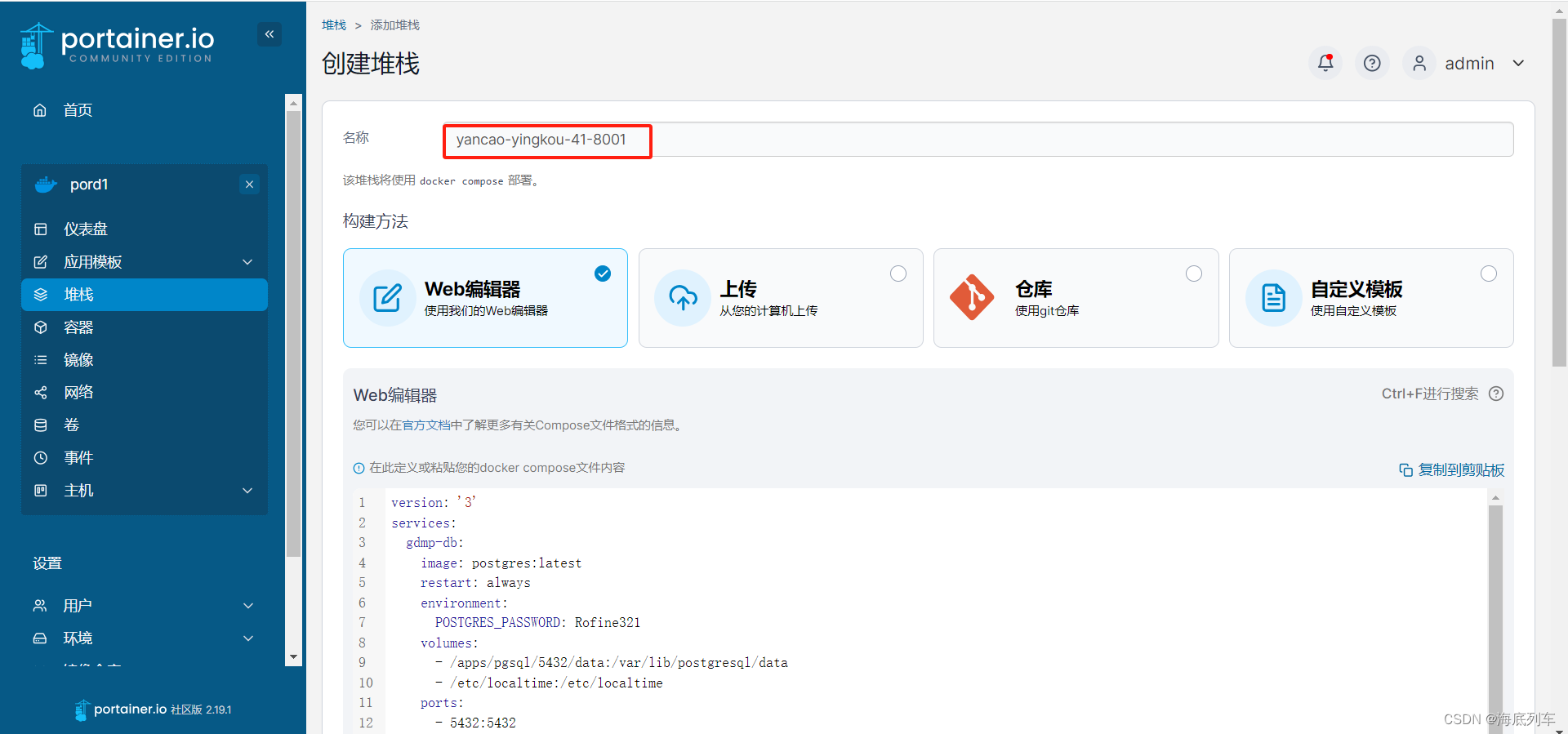Close the pord1 environment with X
The height and width of the screenshot is (734, 1568).
249,185
